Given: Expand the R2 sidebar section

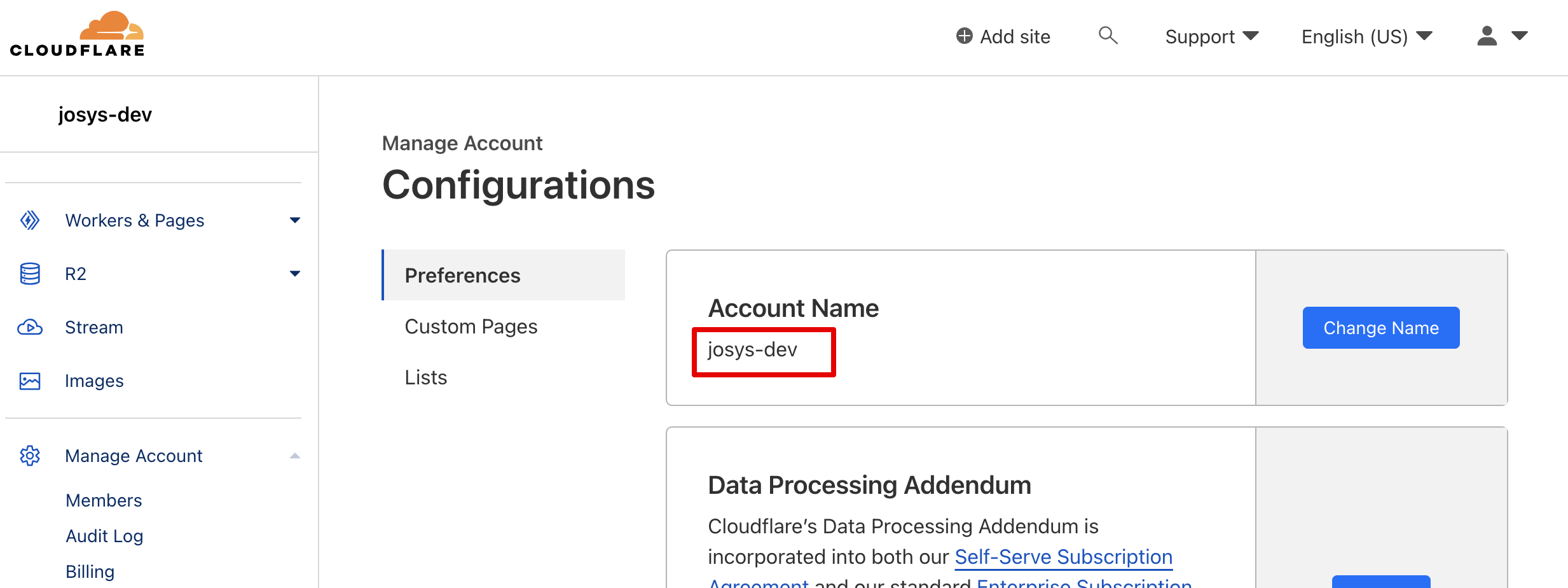Looking at the screenshot, I should pos(294,274).
